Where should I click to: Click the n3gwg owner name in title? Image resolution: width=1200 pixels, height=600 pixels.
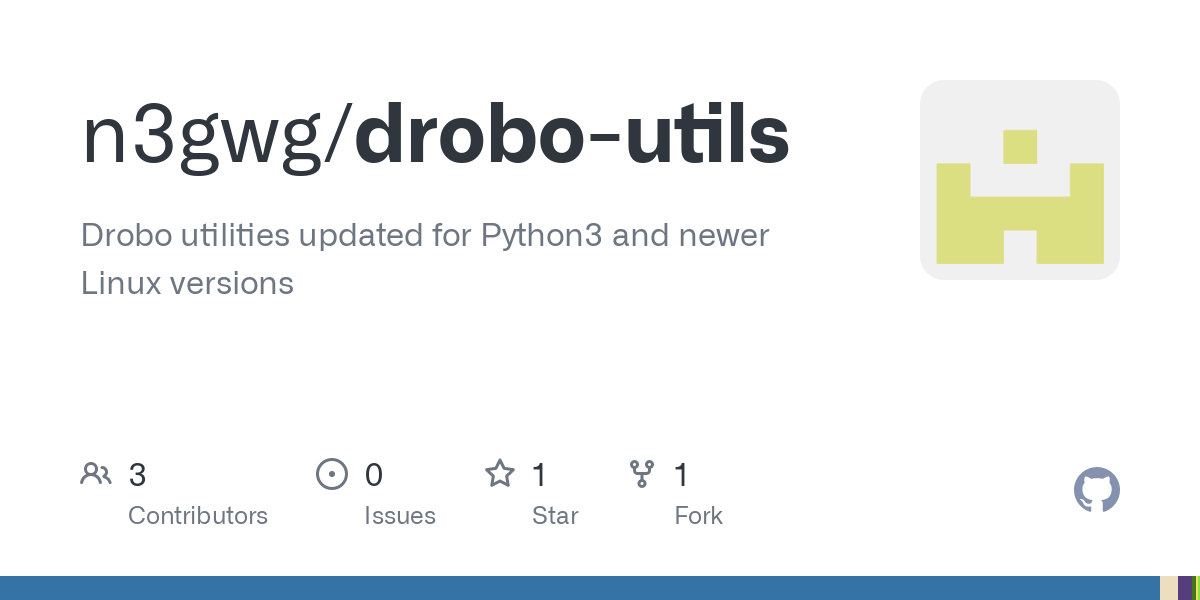[210, 138]
